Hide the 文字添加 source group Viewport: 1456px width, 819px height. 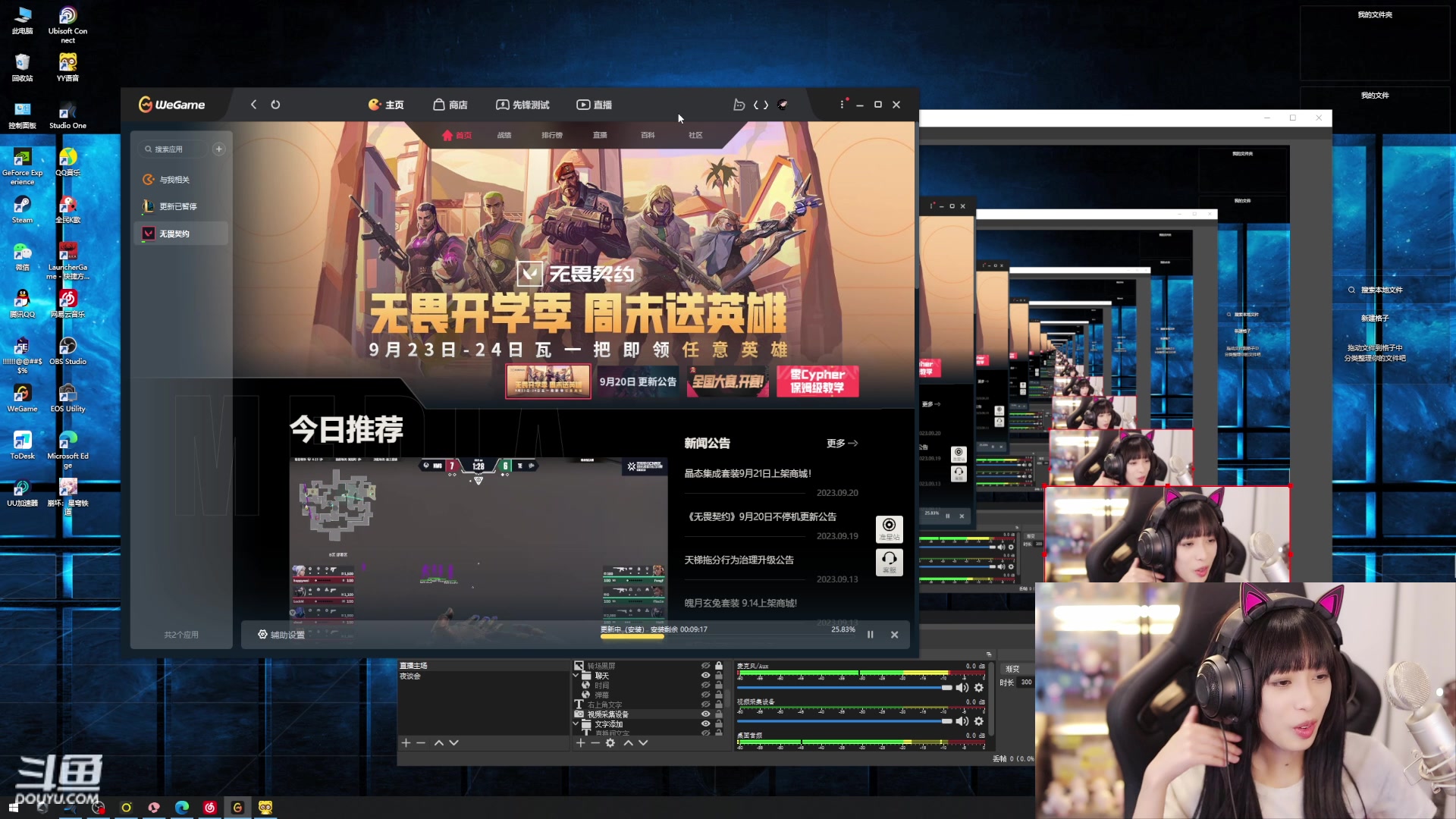tap(705, 724)
